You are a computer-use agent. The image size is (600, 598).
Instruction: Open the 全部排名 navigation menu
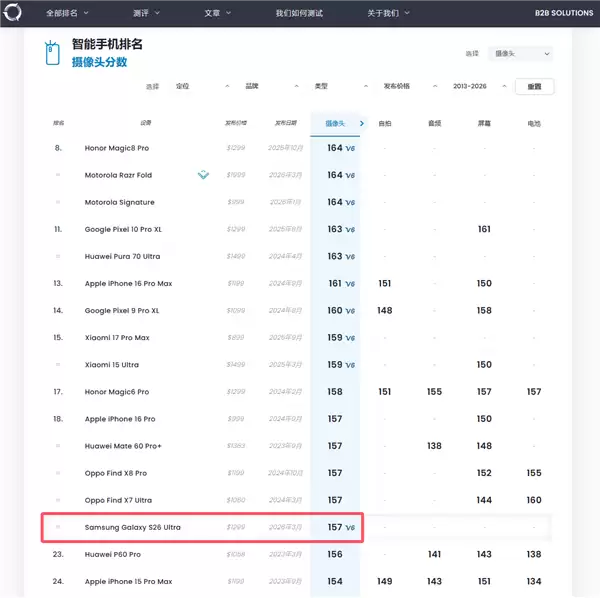67,13
